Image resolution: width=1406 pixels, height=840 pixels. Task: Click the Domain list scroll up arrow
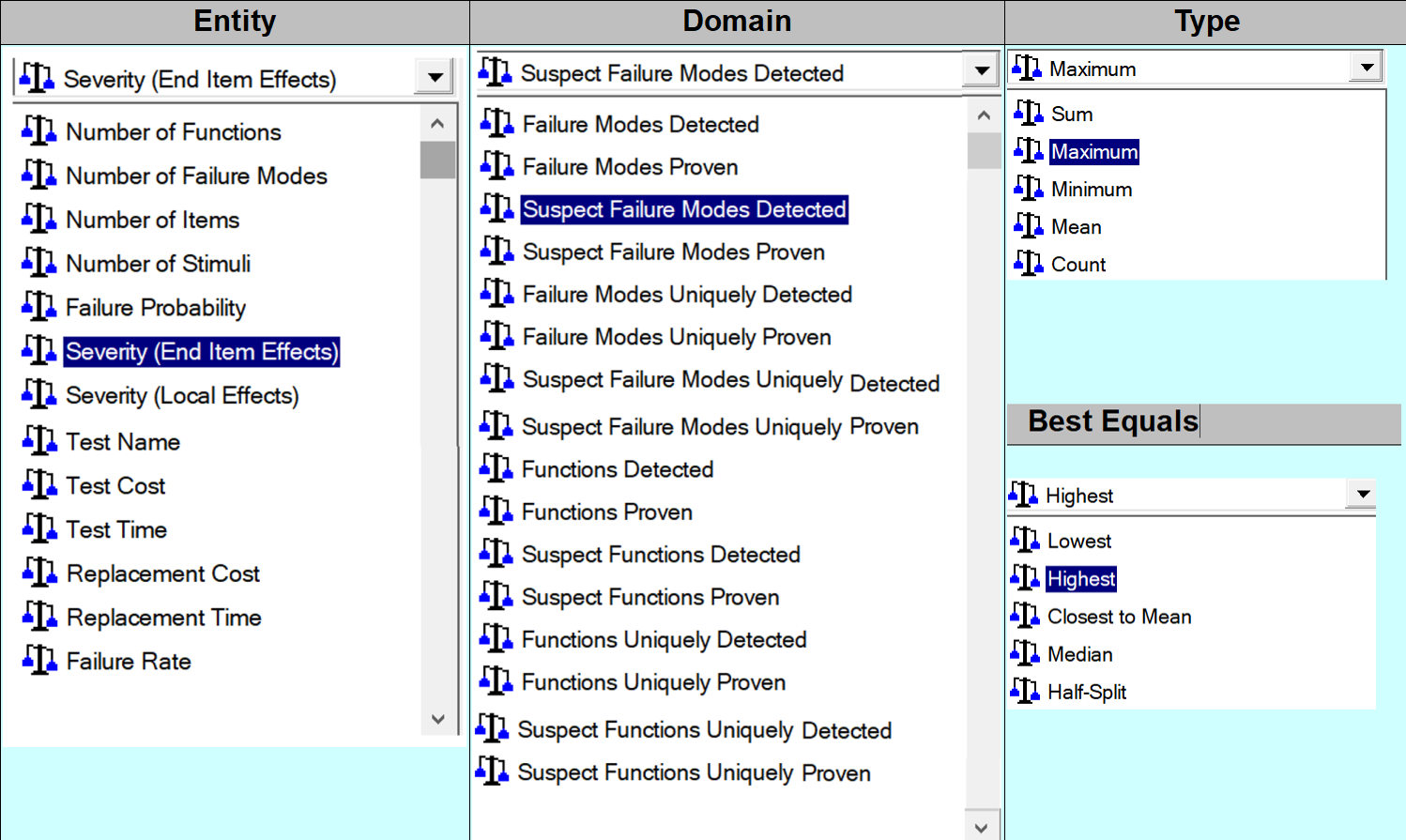click(x=983, y=115)
